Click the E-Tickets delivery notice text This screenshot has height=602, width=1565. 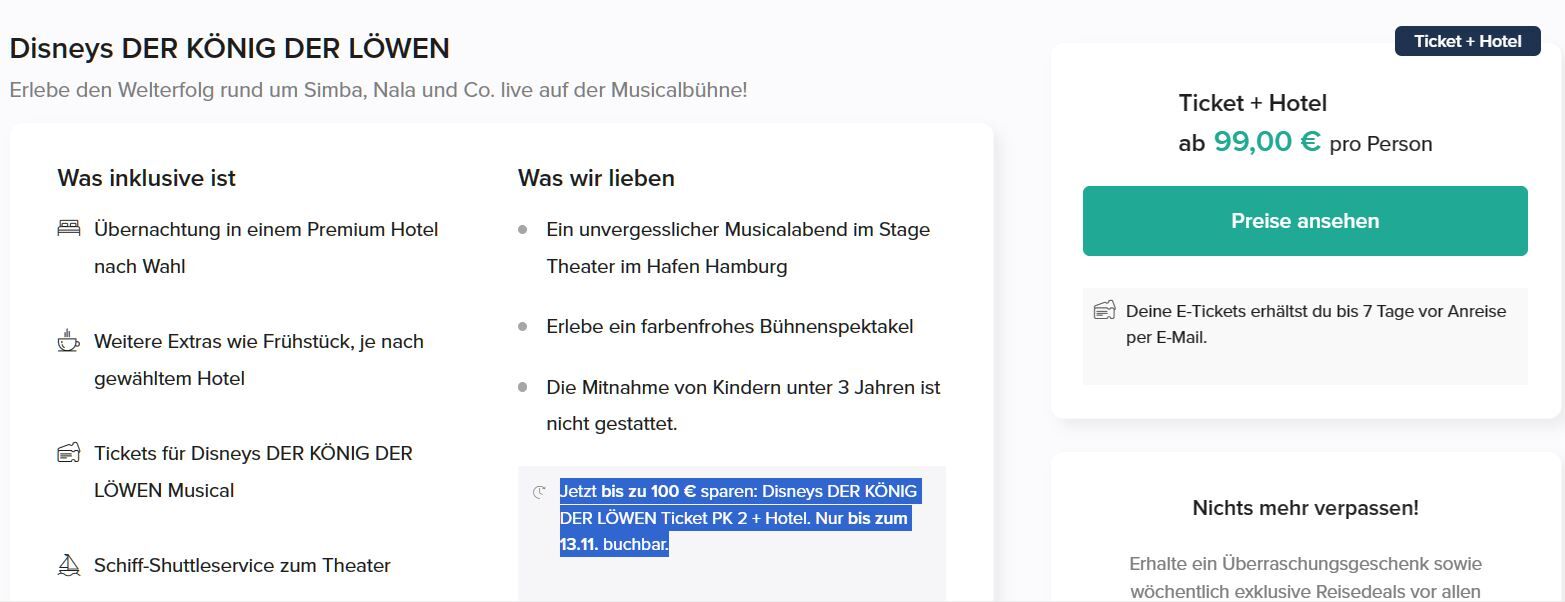point(1316,324)
